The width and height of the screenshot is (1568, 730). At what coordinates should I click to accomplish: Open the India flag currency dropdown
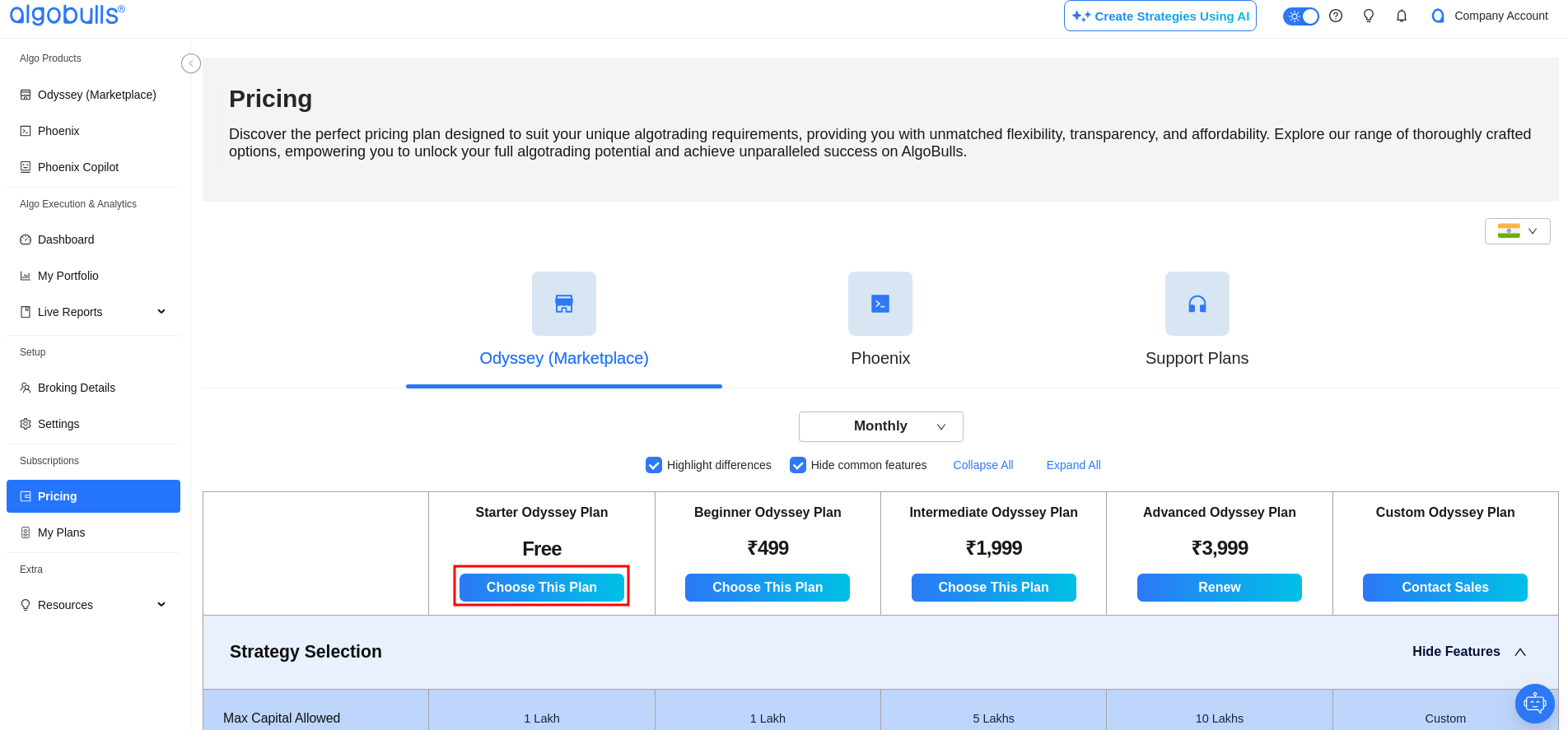click(x=1518, y=231)
